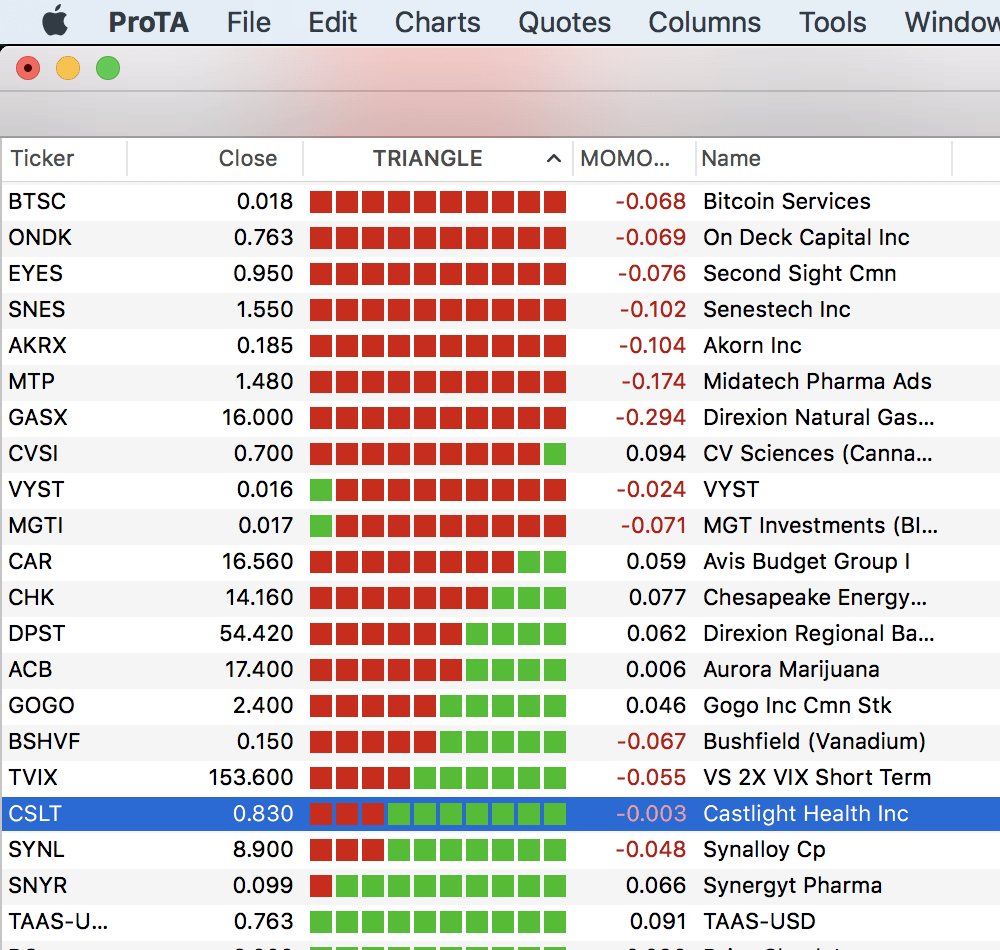Image resolution: width=1000 pixels, height=950 pixels.
Task: Select the GASX ticker row
Action: click(x=38, y=418)
